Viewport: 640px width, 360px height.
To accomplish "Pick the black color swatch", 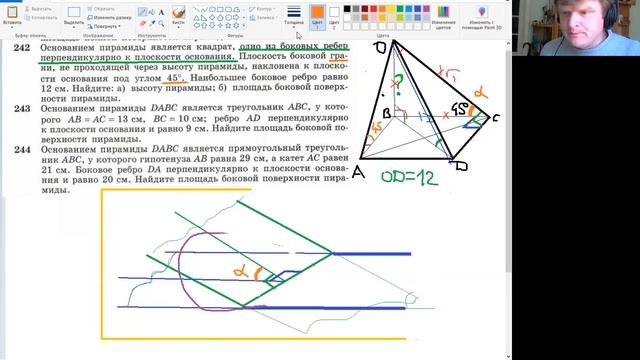I will [347, 9].
